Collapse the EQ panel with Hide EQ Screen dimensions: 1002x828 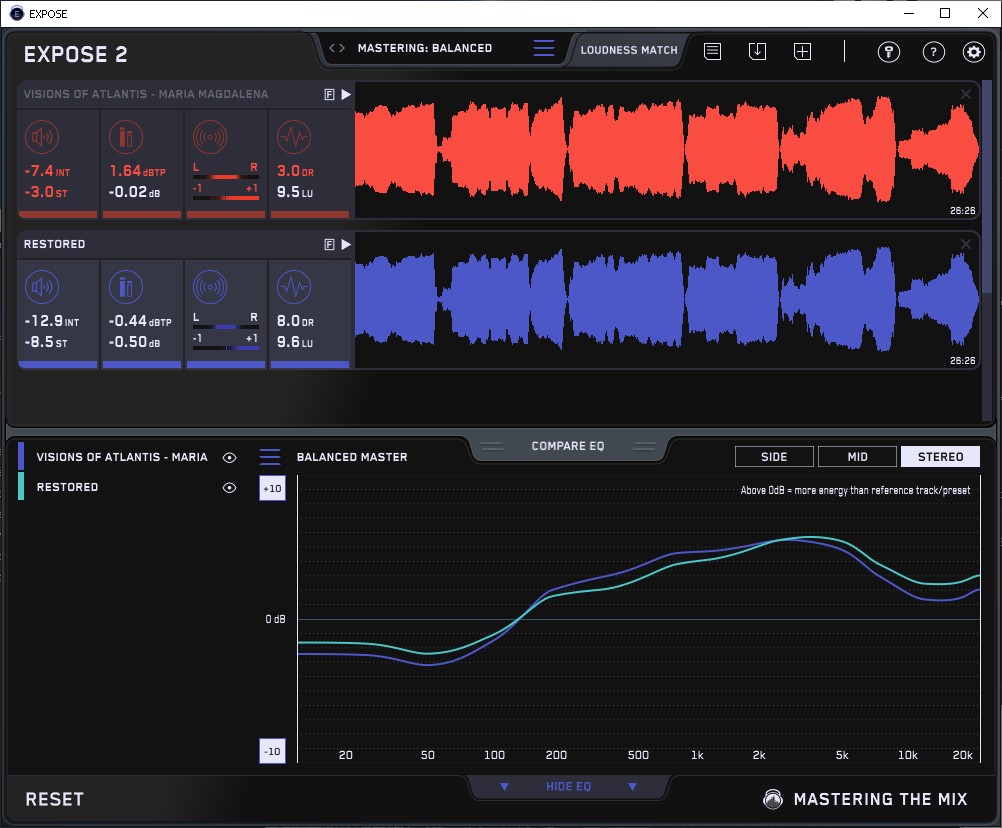(568, 786)
